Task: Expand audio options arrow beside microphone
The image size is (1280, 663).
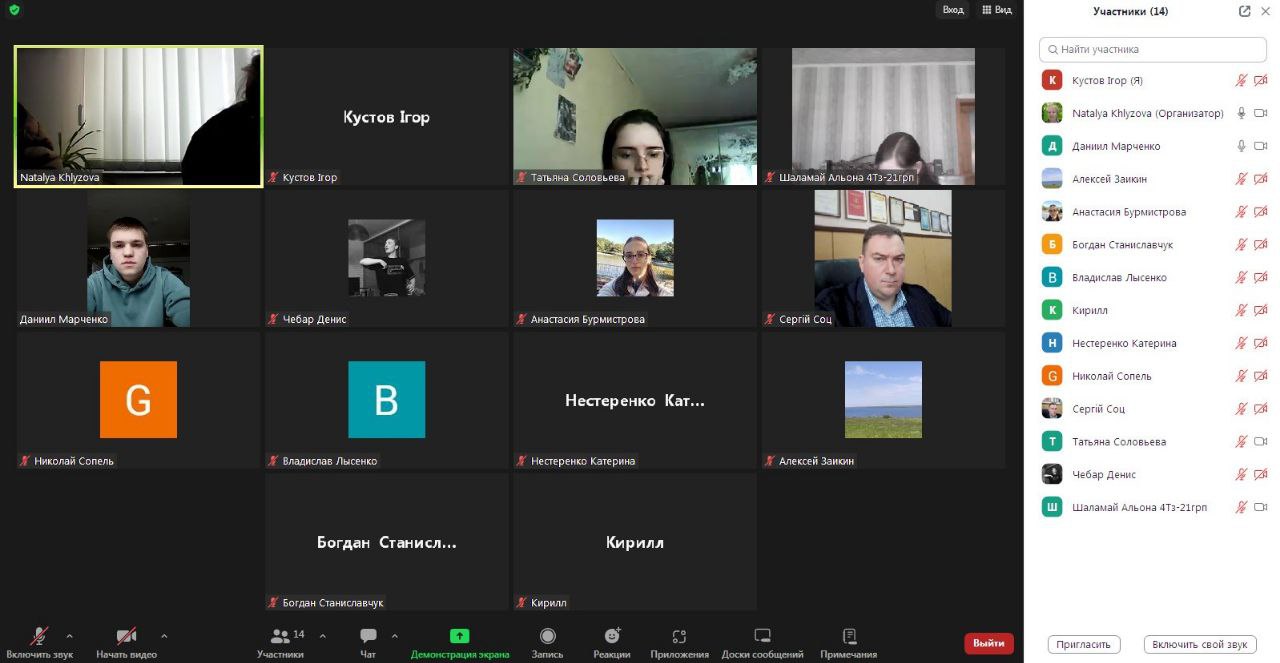Action: 69,636
